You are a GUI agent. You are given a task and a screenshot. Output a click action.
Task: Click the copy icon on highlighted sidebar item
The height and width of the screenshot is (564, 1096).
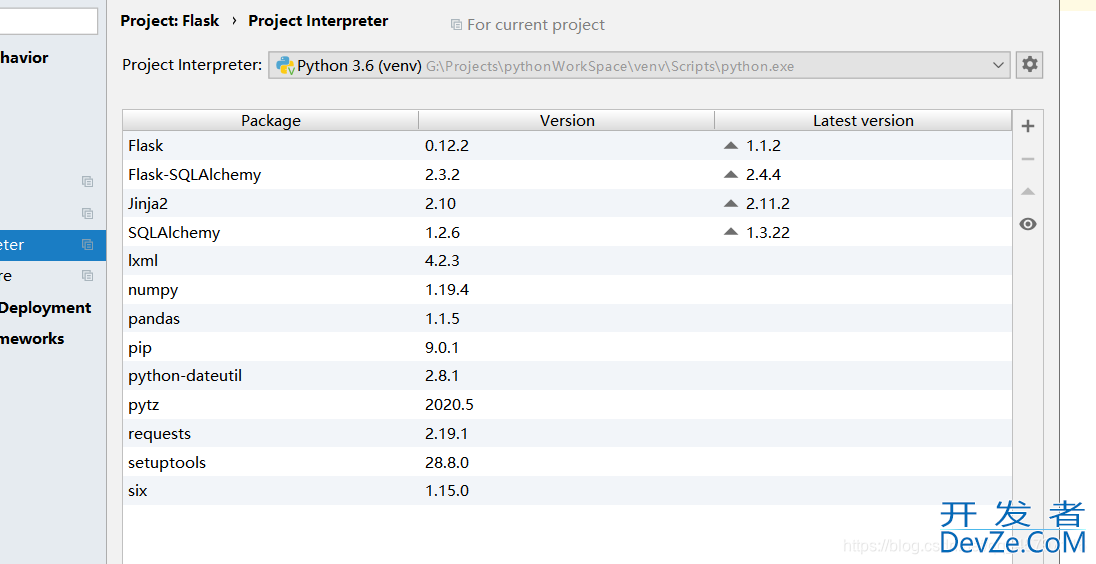pos(87,245)
